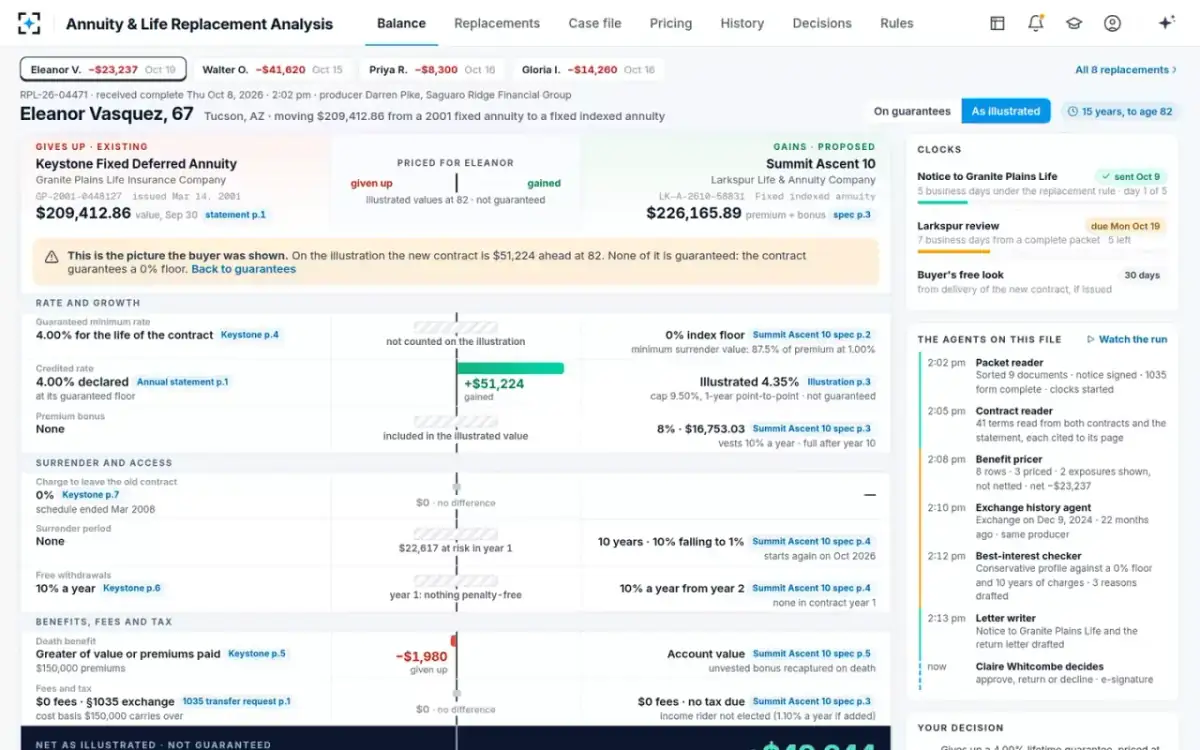This screenshot has width=1200, height=750.
Task: Open the Decisions tab
Action: [x=822, y=23]
